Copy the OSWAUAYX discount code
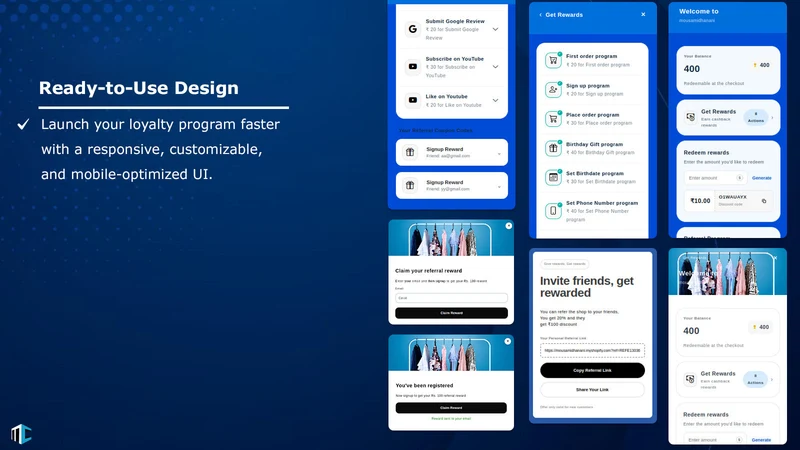 click(764, 201)
